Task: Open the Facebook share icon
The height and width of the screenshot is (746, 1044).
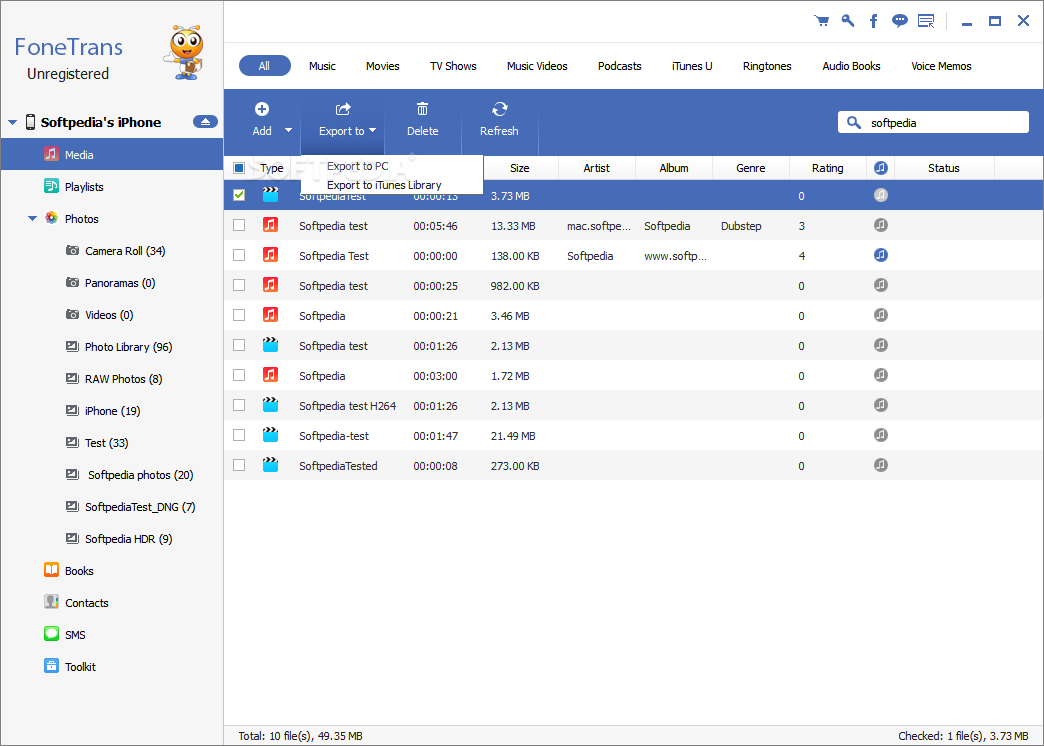Action: click(x=874, y=21)
